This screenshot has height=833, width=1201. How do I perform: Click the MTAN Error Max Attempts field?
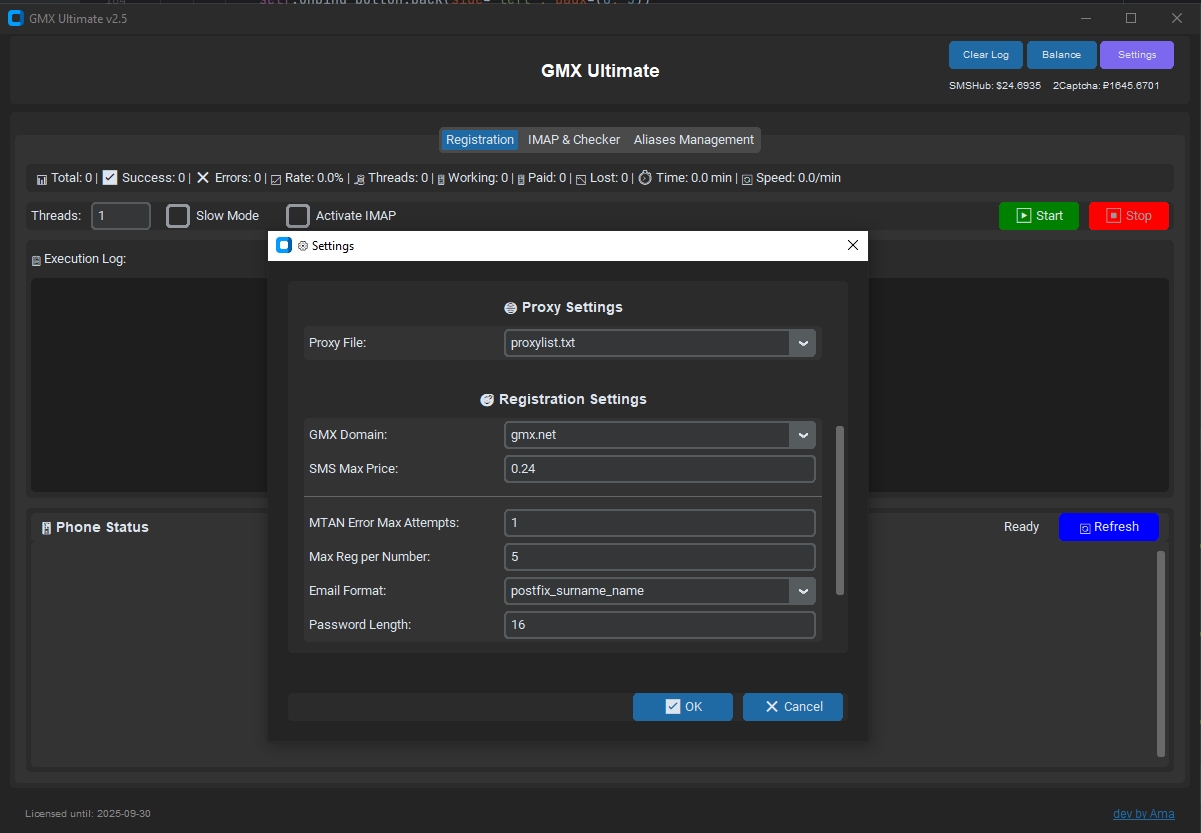coord(660,523)
